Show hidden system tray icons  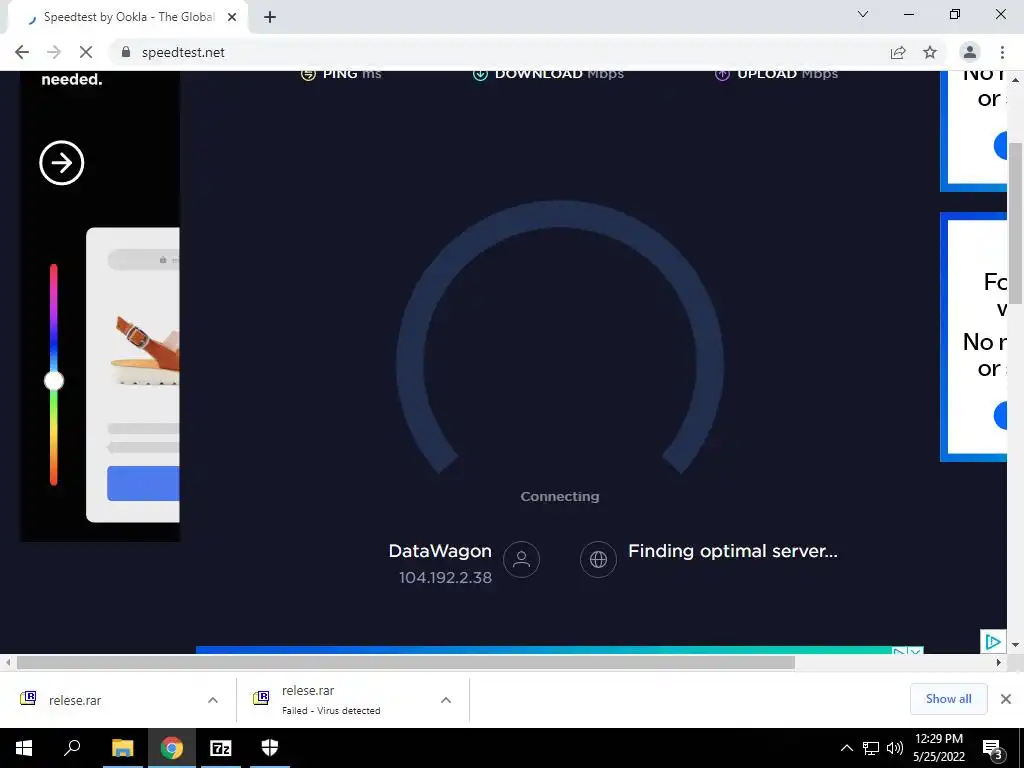tap(846, 748)
